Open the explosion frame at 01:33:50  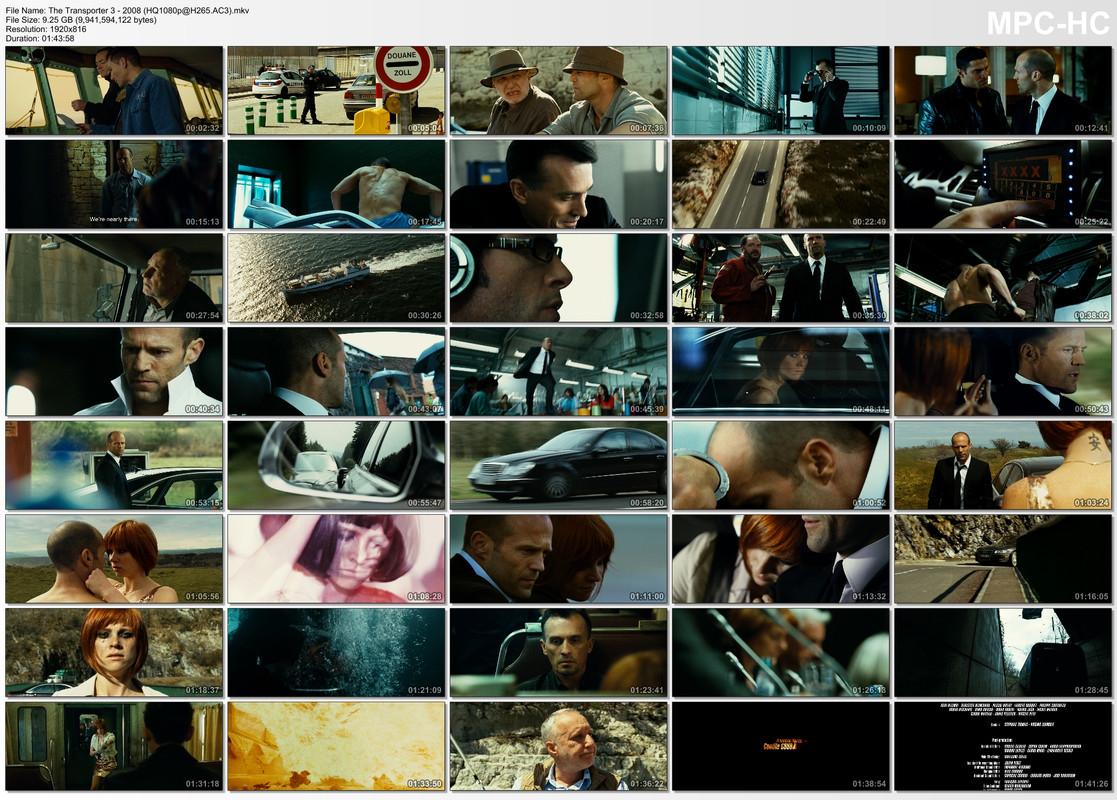pos(336,746)
